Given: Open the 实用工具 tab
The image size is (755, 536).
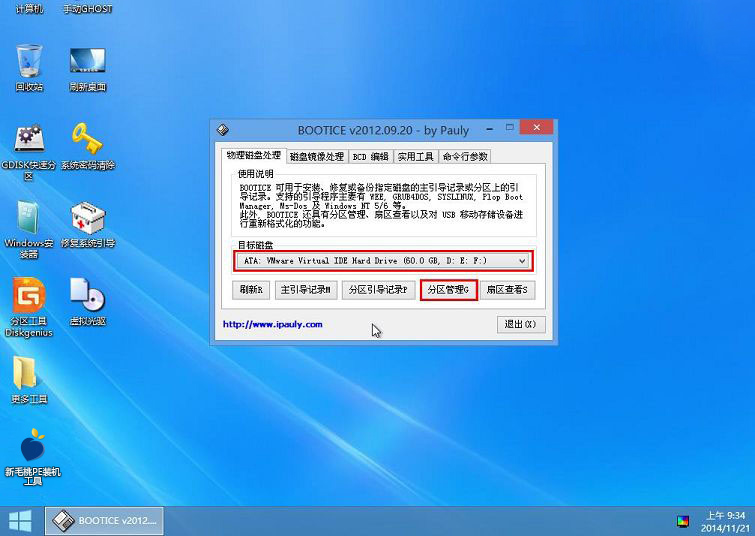Looking at the screenshot, I should [416, 157].
